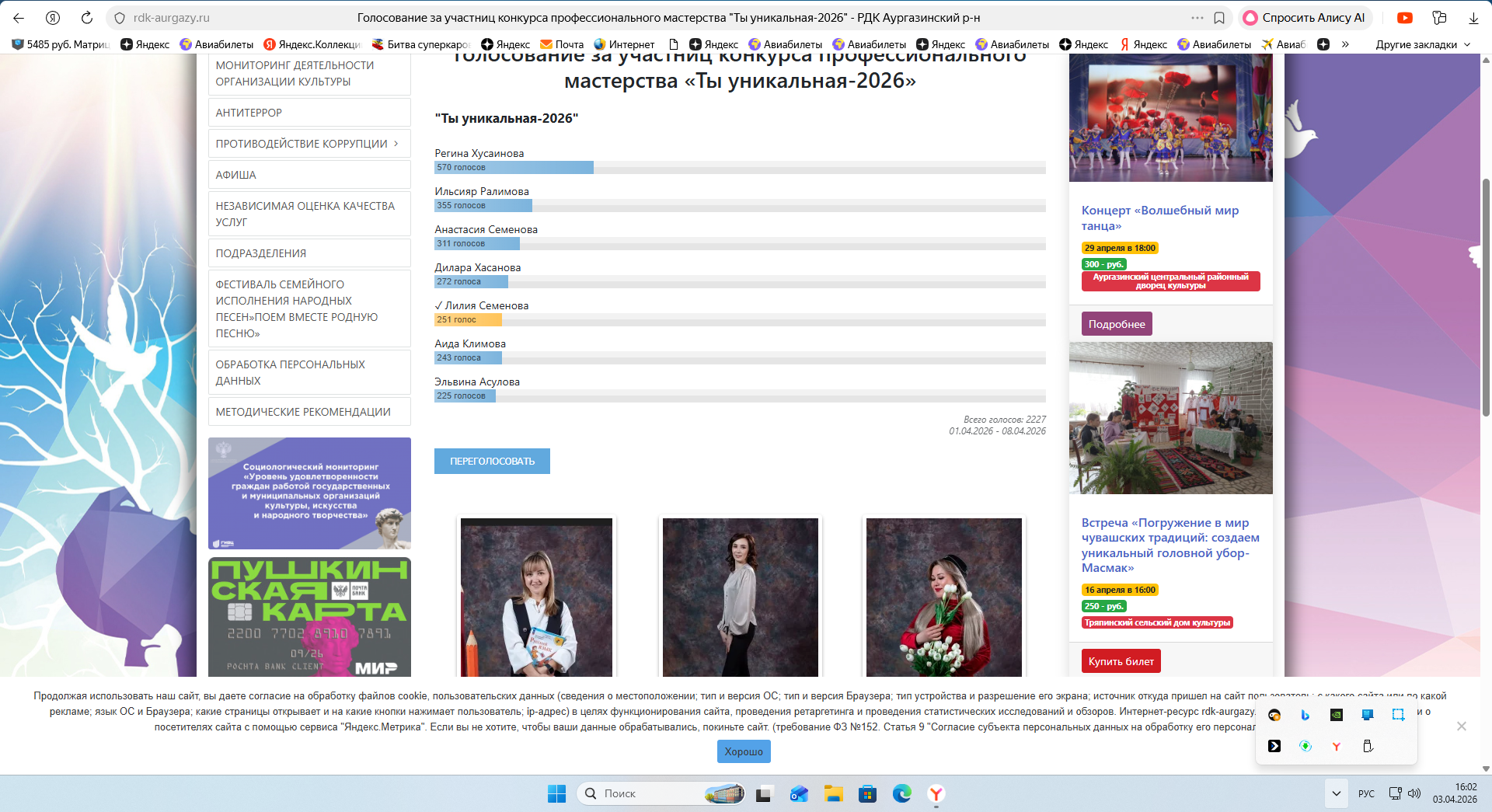
Task: Bookmark this page with the bookmark icon
Action: point(1219,18)
